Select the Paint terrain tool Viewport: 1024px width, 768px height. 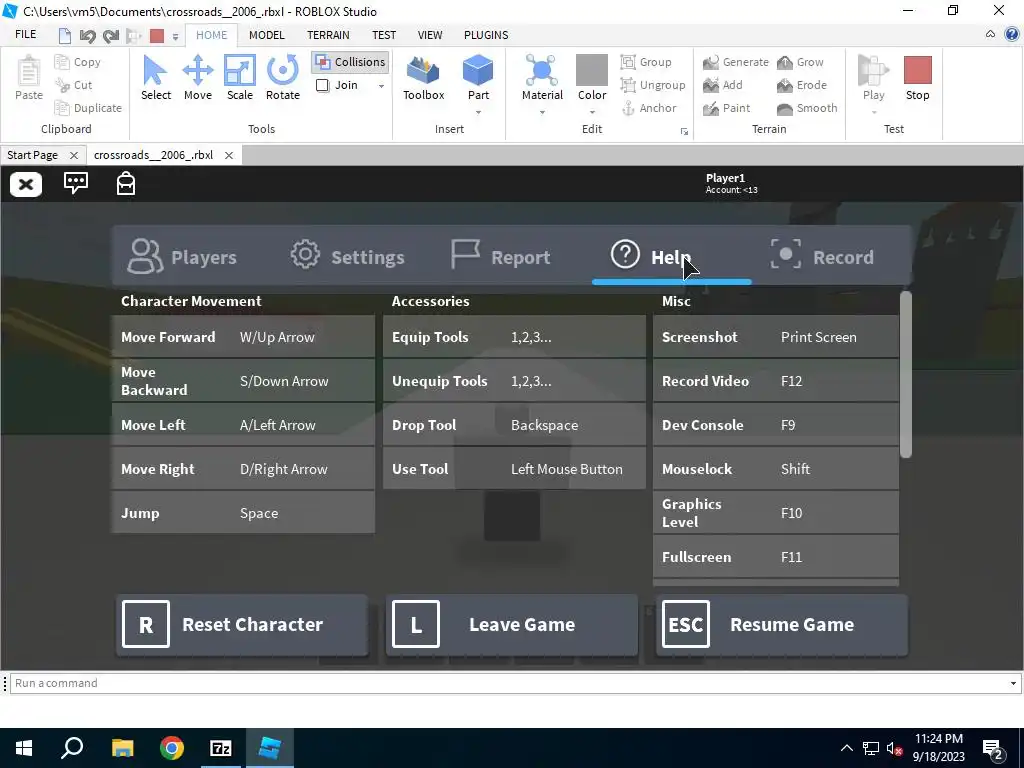[727, 108]
